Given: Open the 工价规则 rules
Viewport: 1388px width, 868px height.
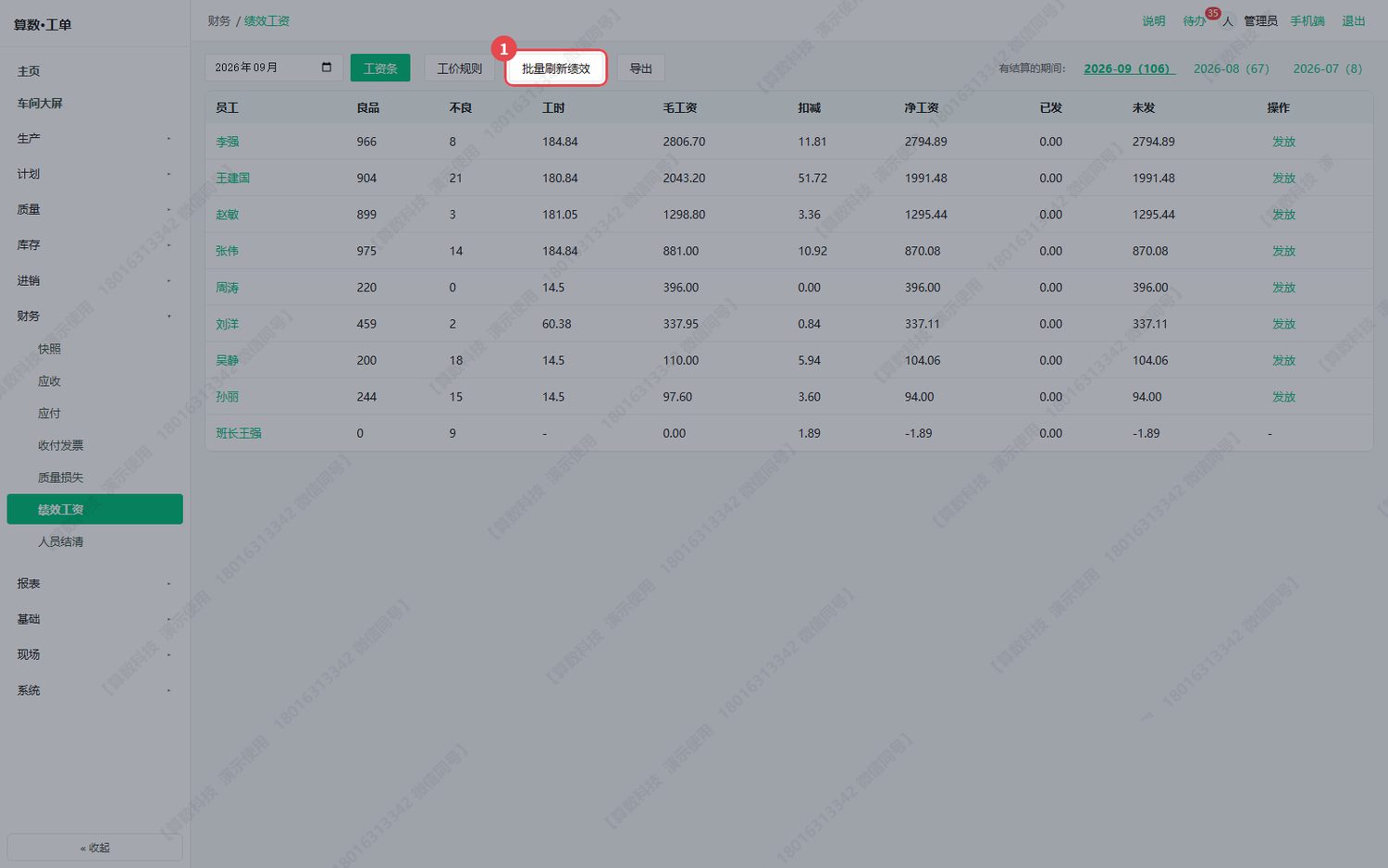Looking at the screenshot, I should 460,68.
